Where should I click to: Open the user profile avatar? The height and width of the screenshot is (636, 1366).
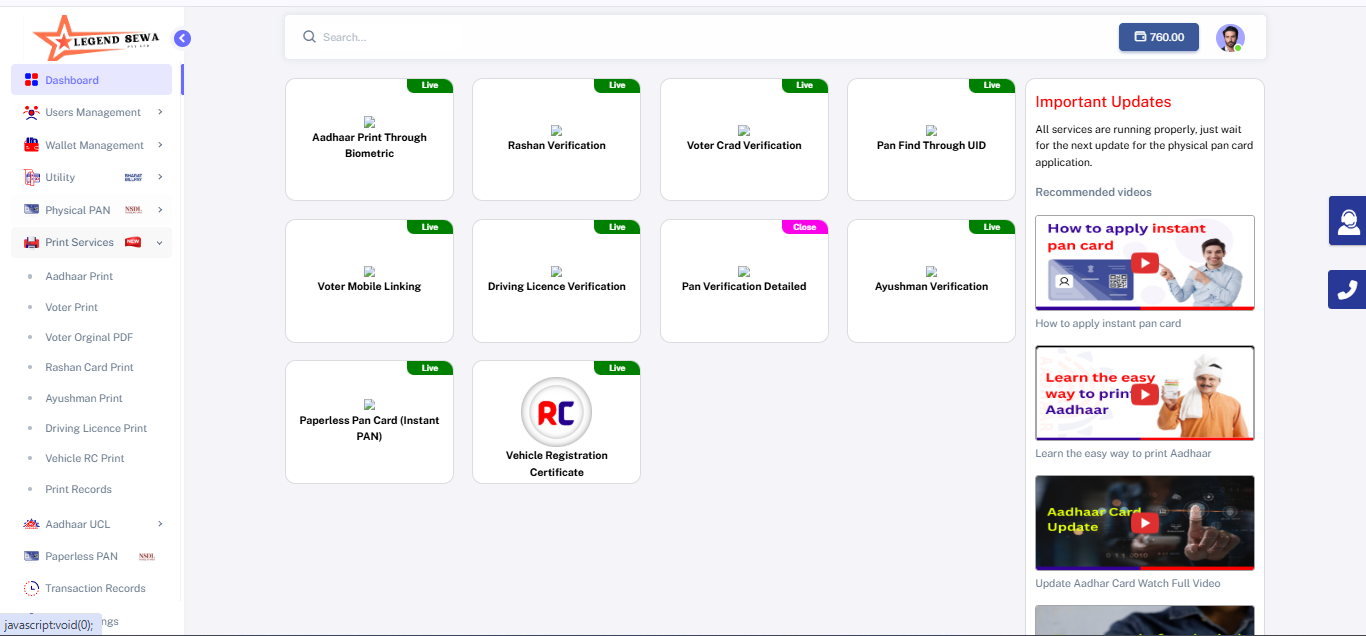pos(1230,38)
